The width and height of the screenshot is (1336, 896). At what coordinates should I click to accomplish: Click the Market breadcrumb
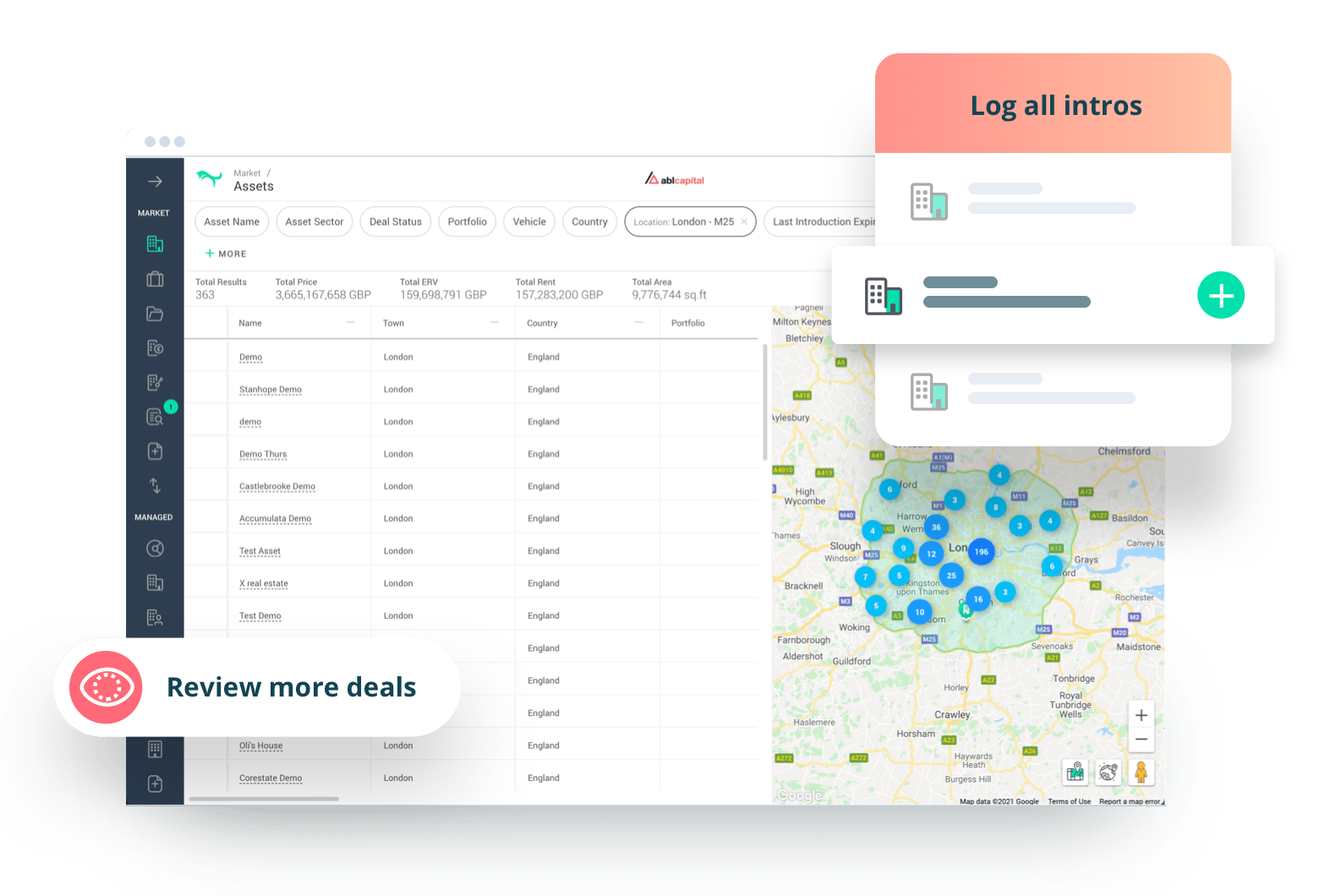pos(247,173)
